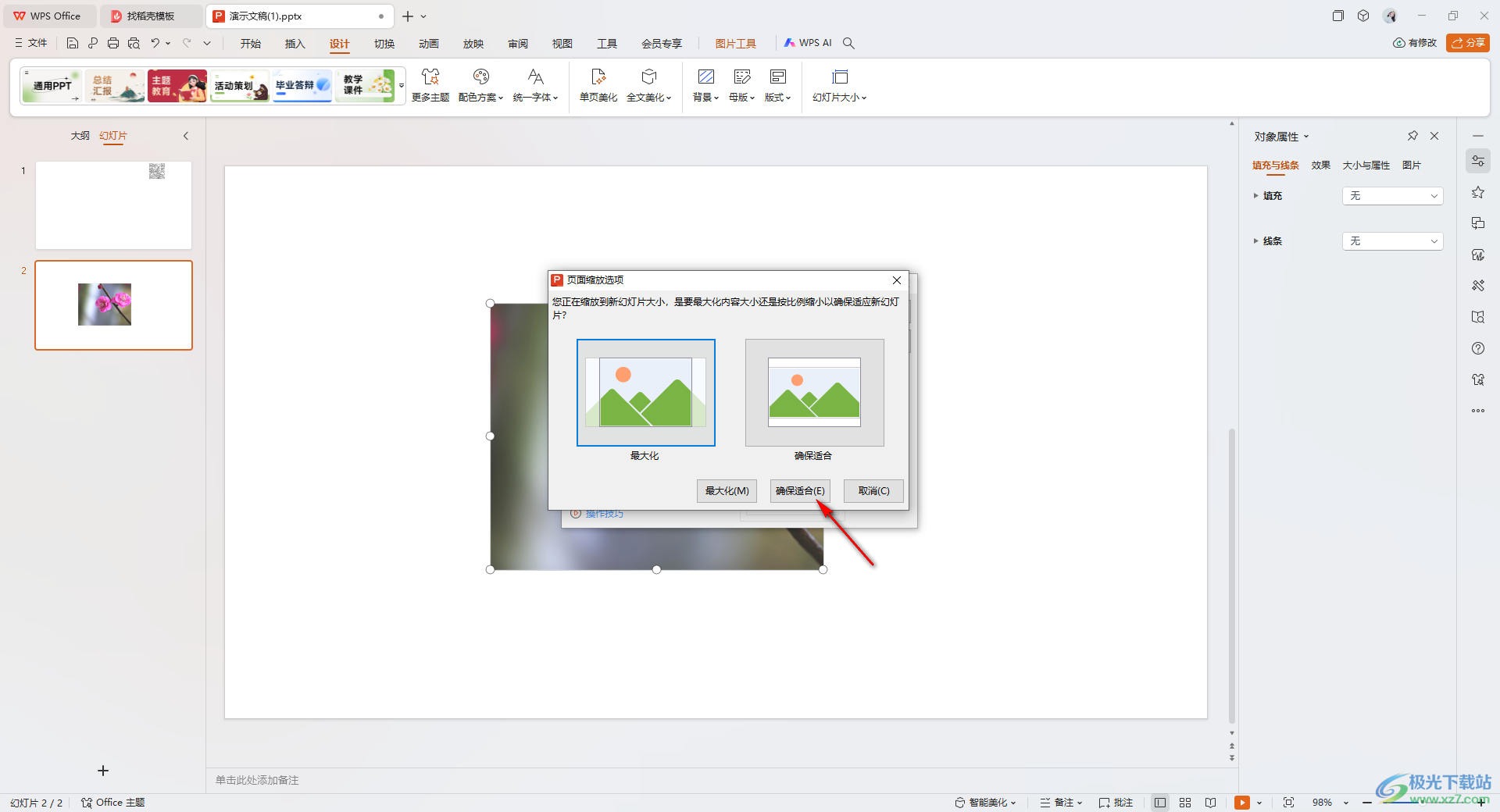Click the fit to window icon
This screenshot has height=812, width=1500.
1288,803
